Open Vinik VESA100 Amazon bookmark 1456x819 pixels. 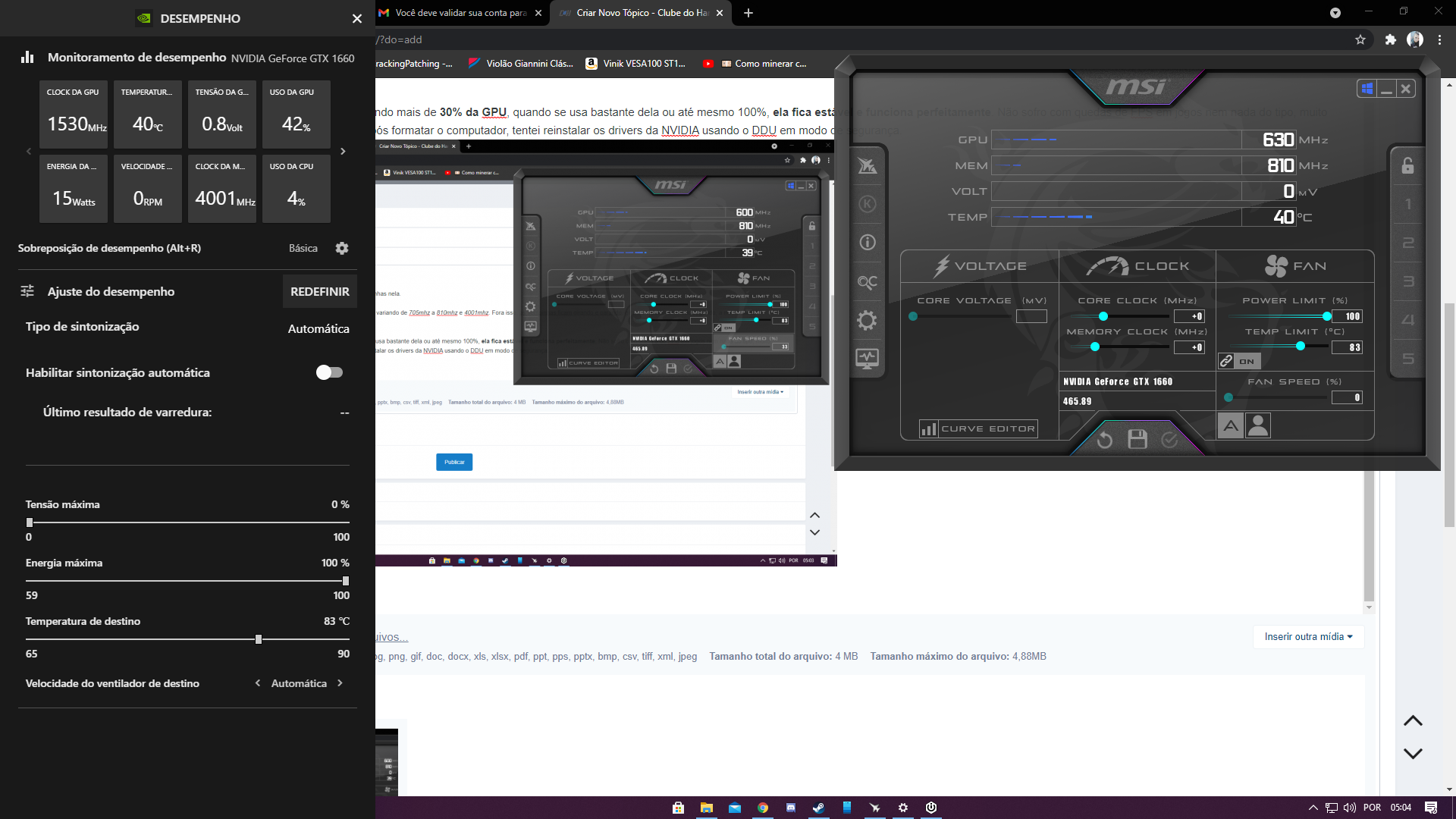pyautogui.click(x=635, y=64)
